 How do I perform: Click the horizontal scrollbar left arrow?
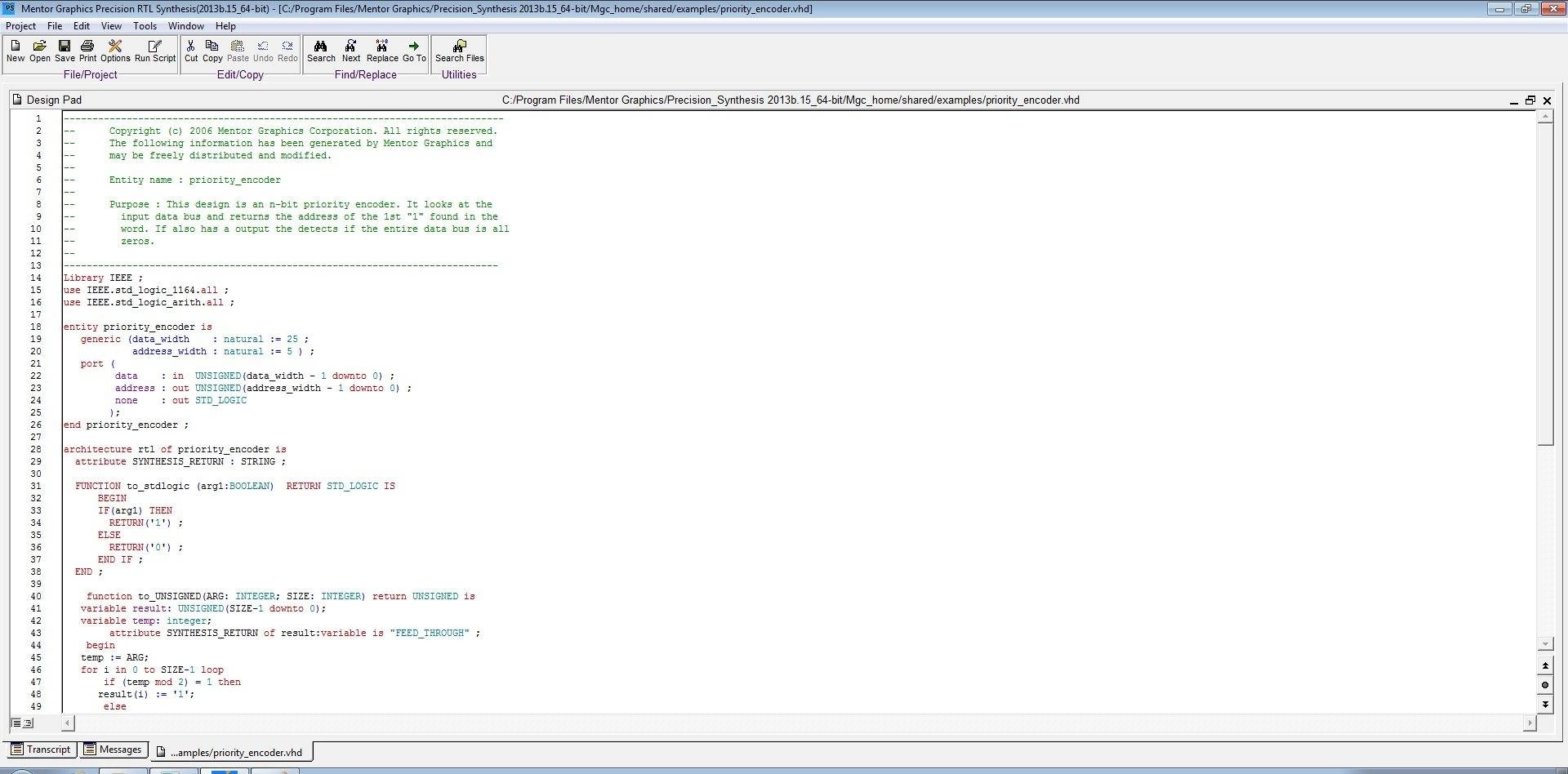coord(69,723)
